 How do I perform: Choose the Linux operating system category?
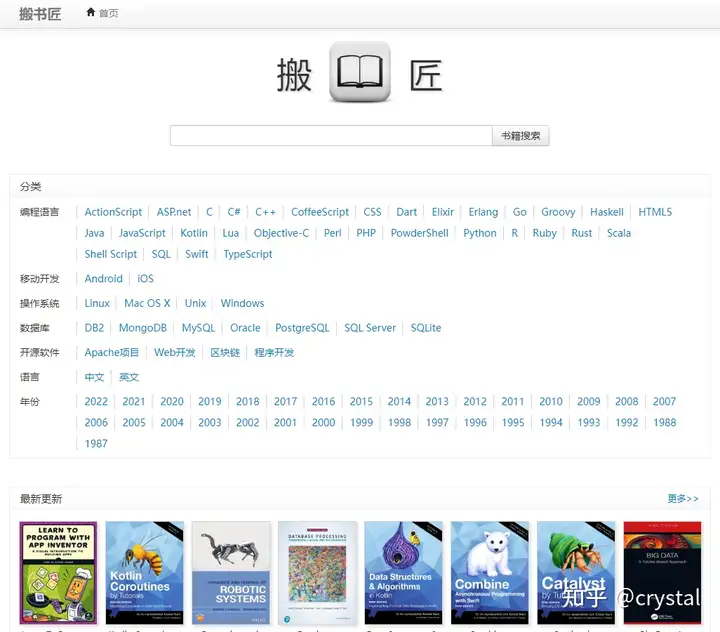(x=97, y=303)
